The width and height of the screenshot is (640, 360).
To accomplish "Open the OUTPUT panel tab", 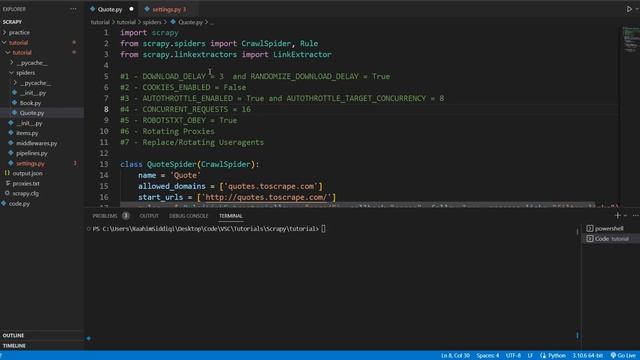I will pos(149,216).
